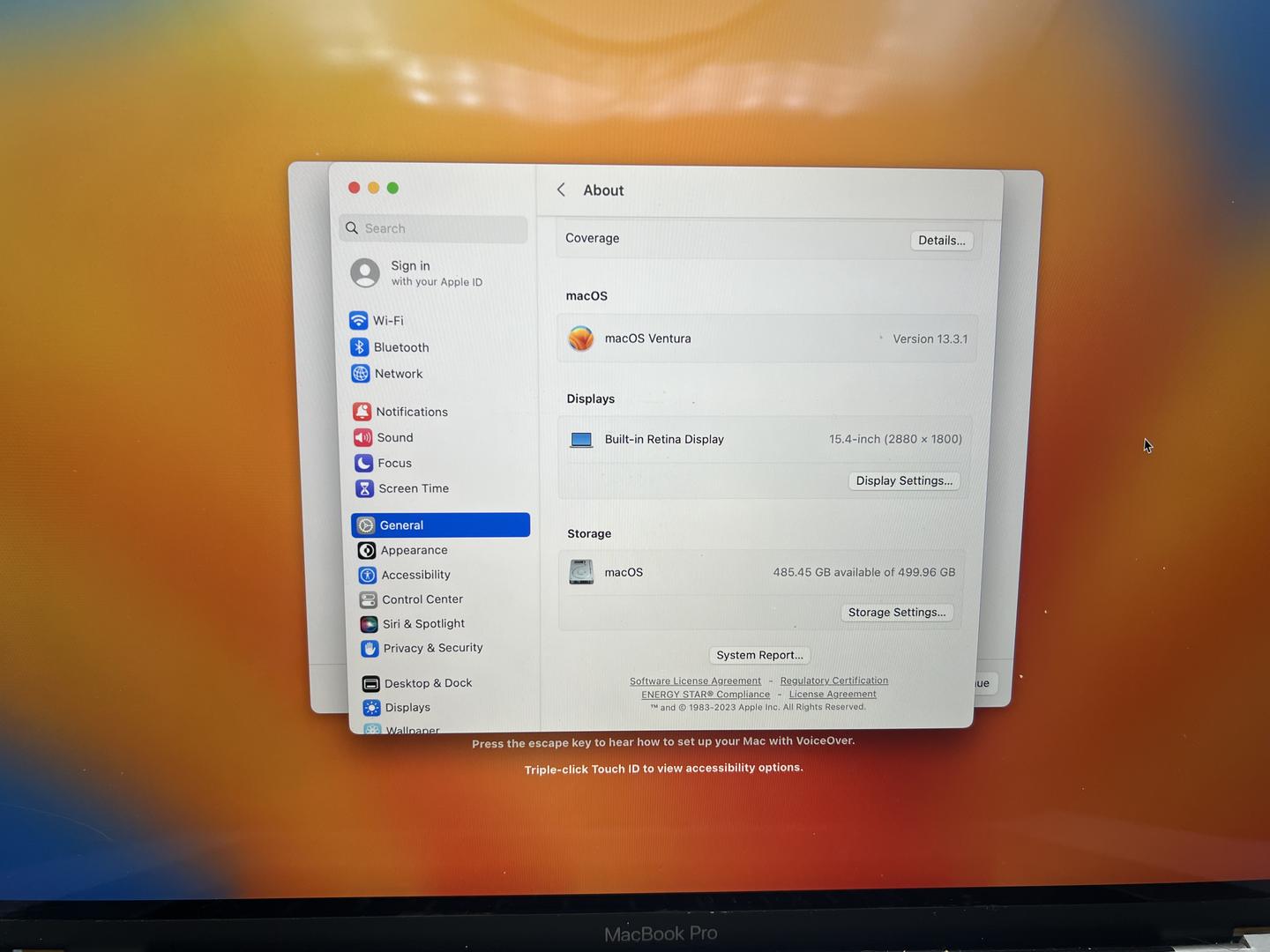Select Accessibility label in sidebar
The image size is (1270, 952).
[x=416, y=575]
